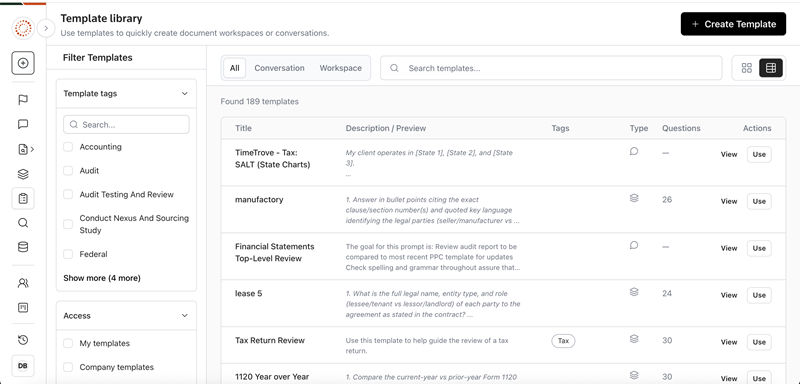This screenshot has width=800, height=385.
Task: Click the conversation type icon in the TimeTrove row
Action: [x=634, y=151]
